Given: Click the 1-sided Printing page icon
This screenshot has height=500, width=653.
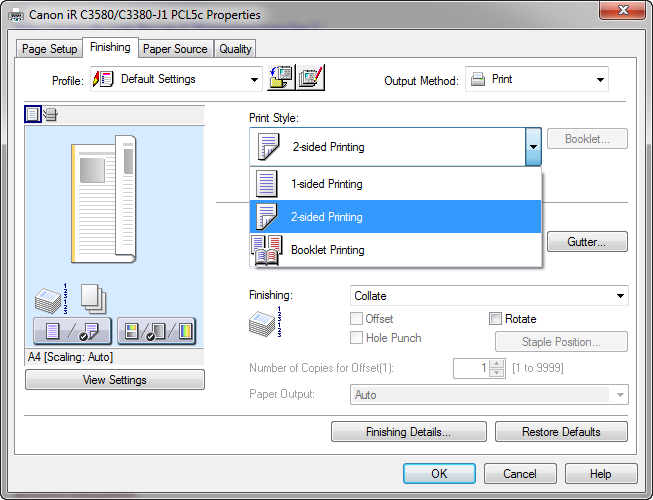Looking at the screenshot, I should pos(267,184).
